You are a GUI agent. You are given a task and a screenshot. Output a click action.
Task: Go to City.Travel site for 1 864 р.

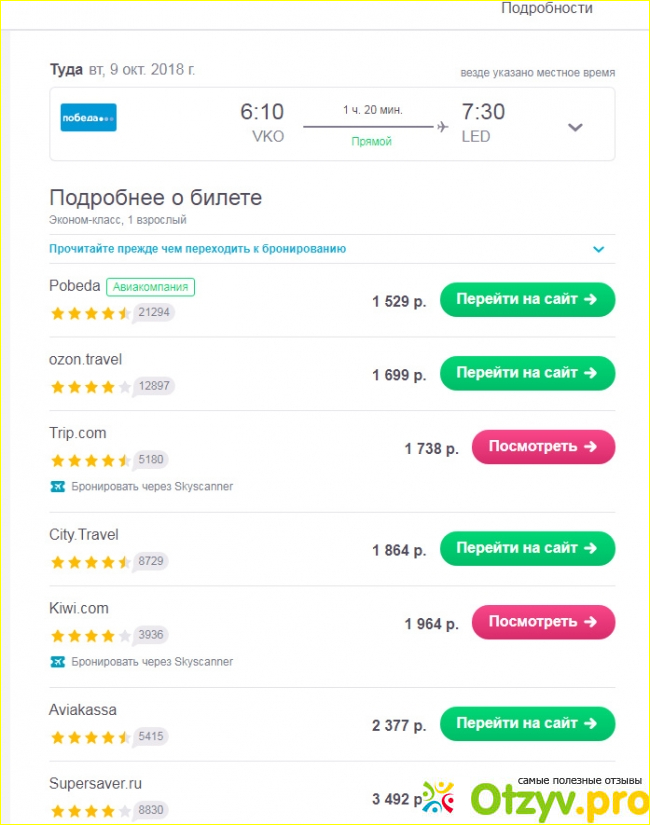(x=527, y=548)
